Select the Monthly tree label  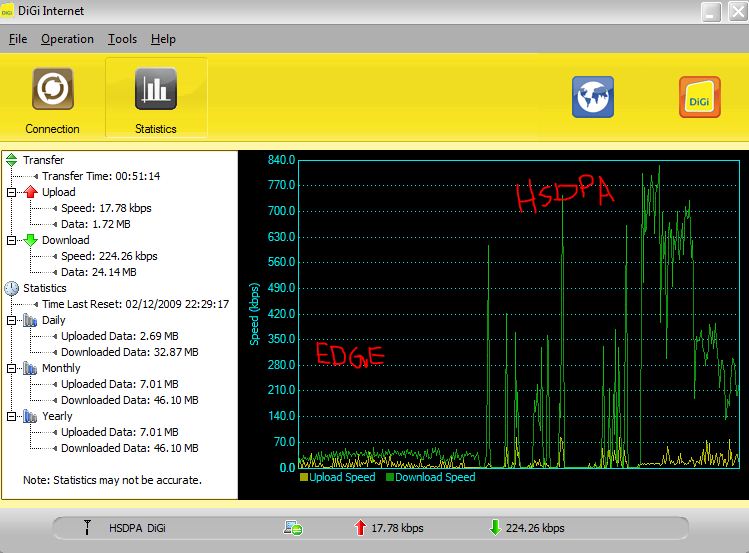coord(61,368)
